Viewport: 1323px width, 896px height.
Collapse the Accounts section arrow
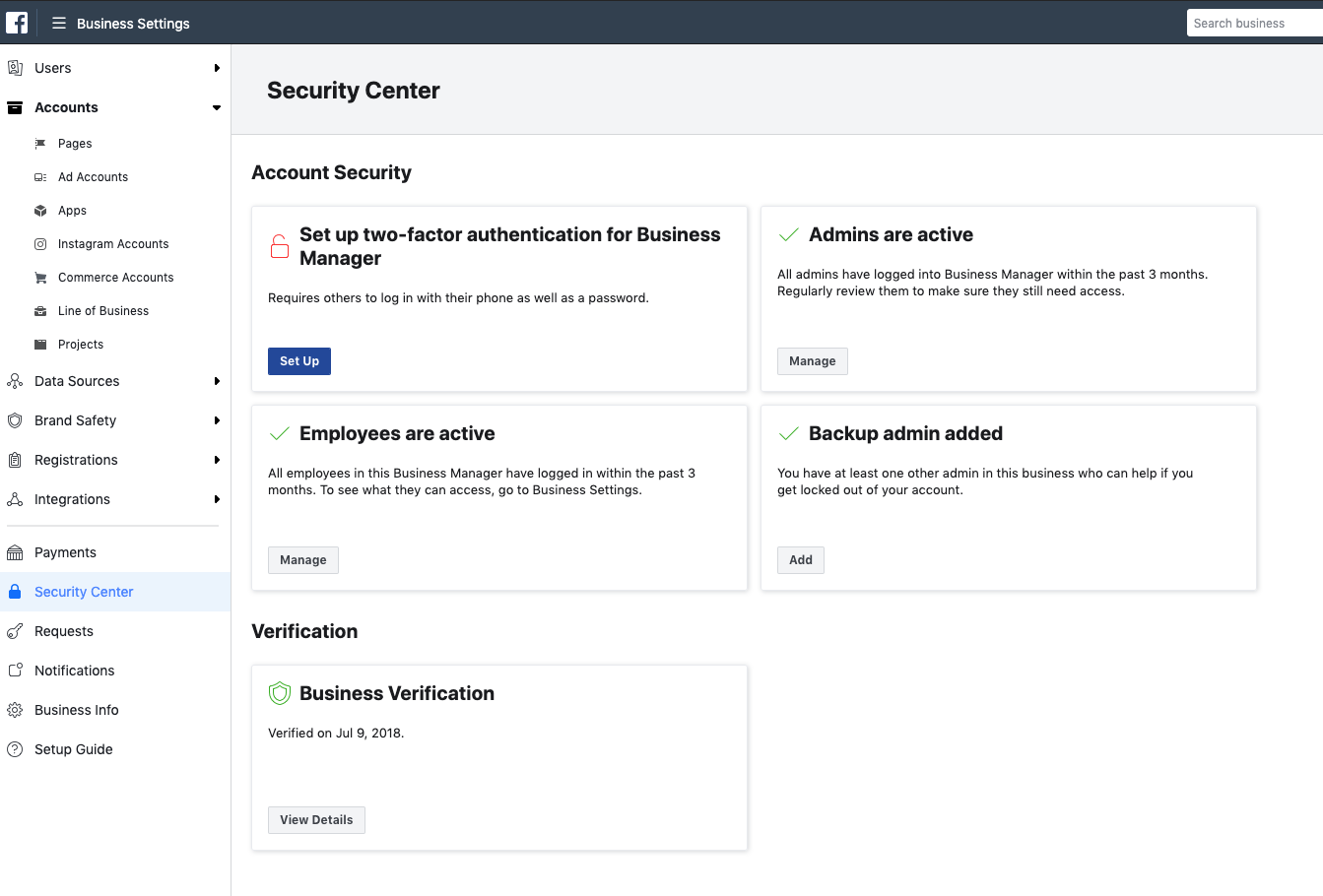pyautogui.click(x=217, y=107)
